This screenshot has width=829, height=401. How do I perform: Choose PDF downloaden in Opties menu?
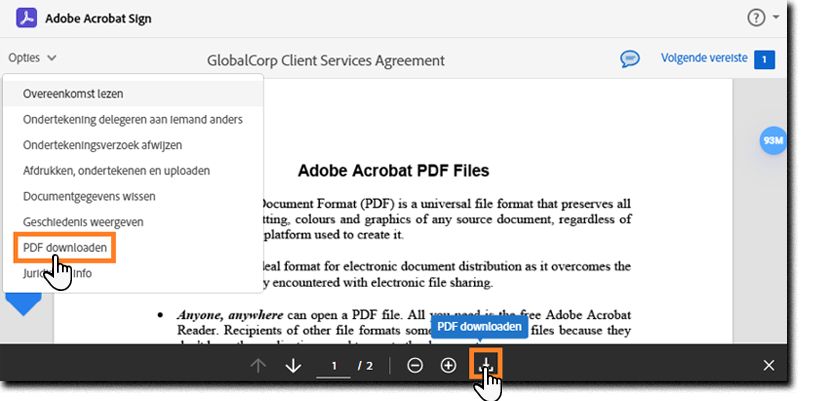(x=65, y=248)
